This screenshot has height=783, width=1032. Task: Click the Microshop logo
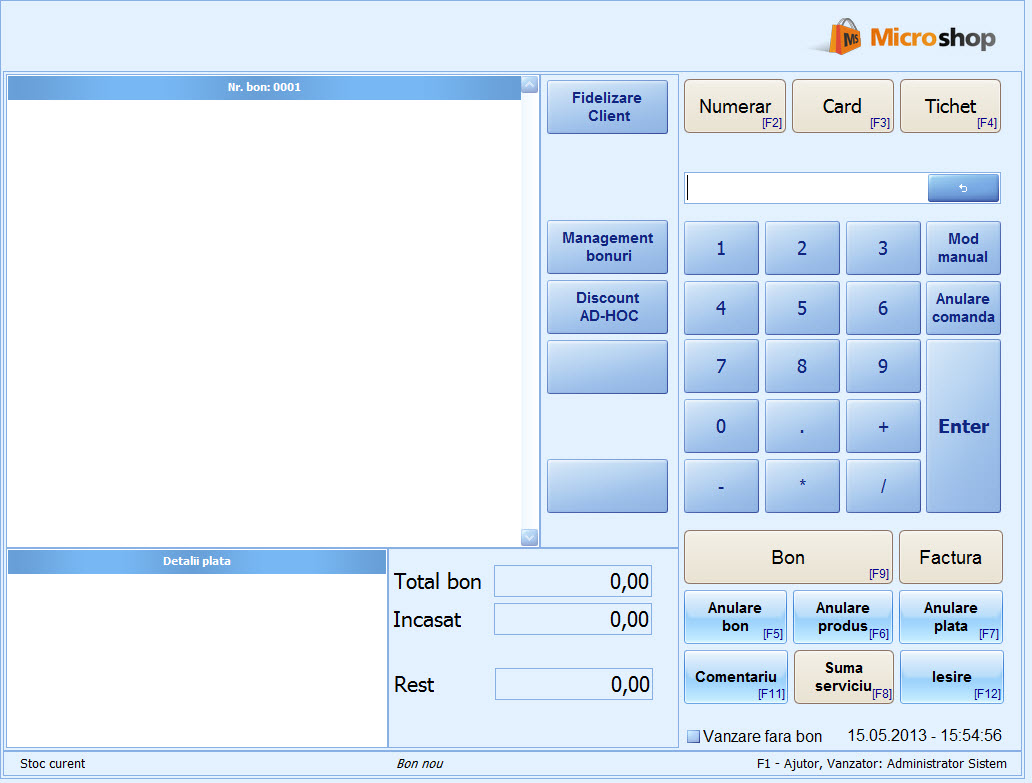(x=903, y=38)
